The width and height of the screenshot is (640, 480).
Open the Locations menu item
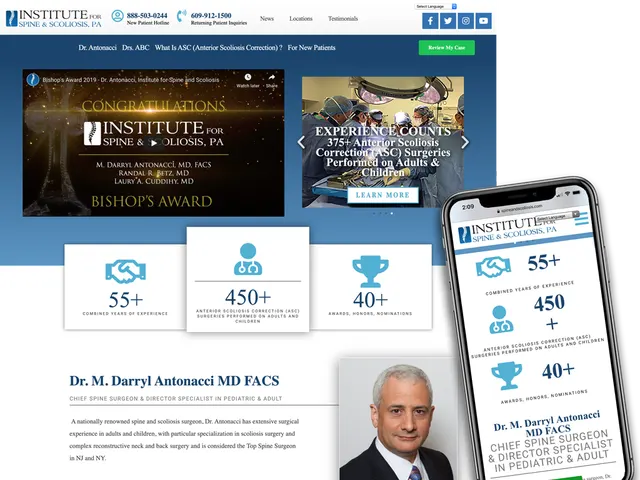301,18
